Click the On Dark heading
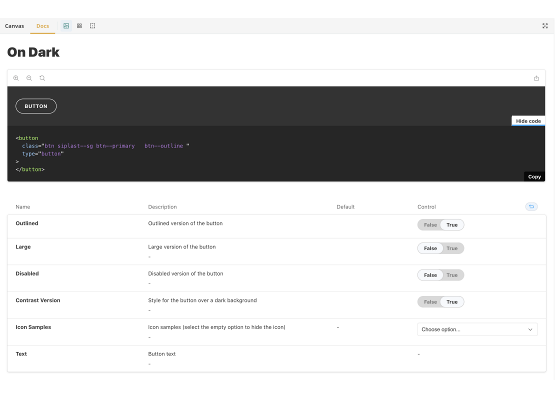The width and height of the screenshot is (555, 398). (x=33, y=52)
